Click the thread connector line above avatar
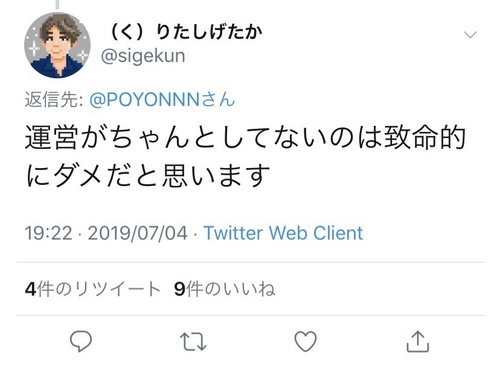 click(x=57, y=4)
